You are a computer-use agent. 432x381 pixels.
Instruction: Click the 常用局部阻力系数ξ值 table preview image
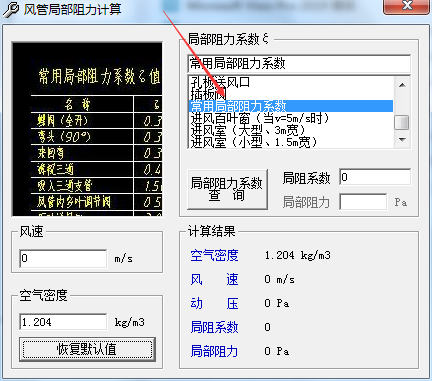click(87, 129)
